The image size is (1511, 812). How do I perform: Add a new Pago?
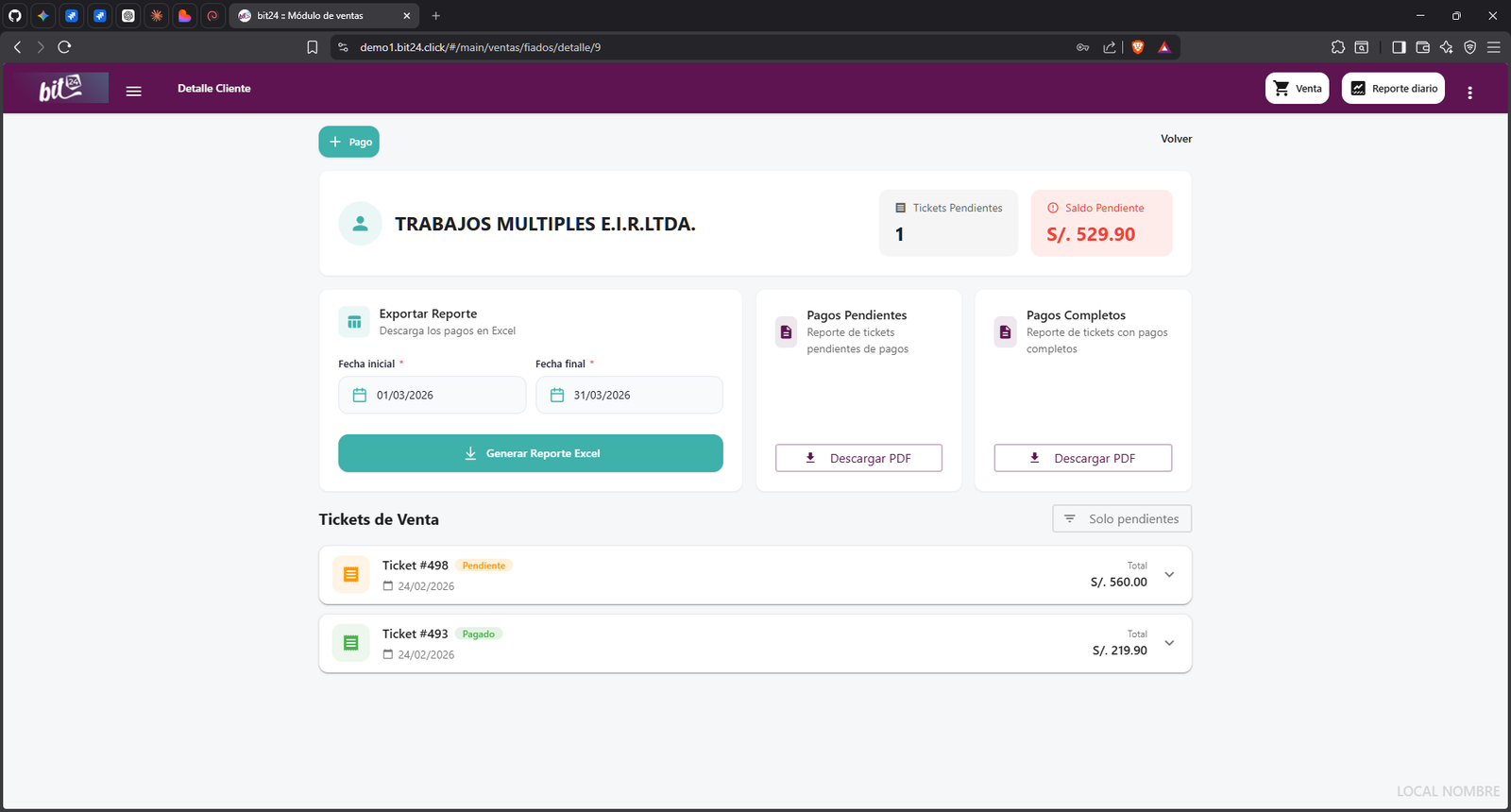[x=348, y=142]
